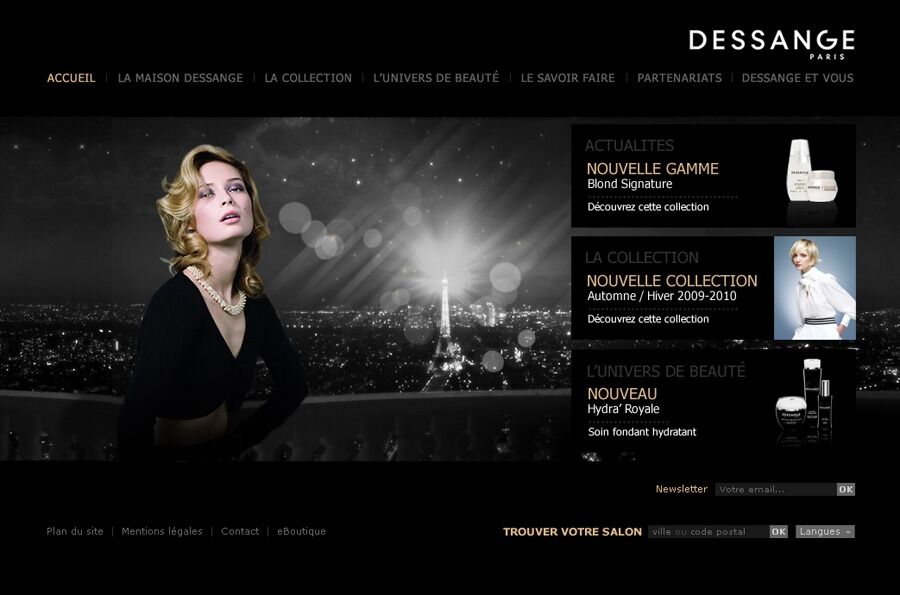The image size is (900, 595).
Task: Open the Nouvelle Gamme 'Découvrez cette collection' link
Action: 648,207
